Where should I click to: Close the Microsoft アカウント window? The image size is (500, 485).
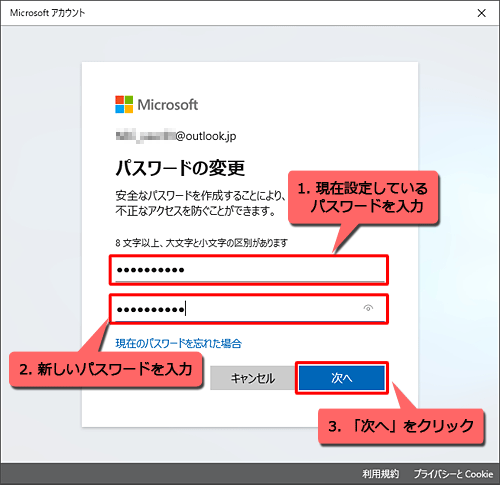tap(481, 13)
